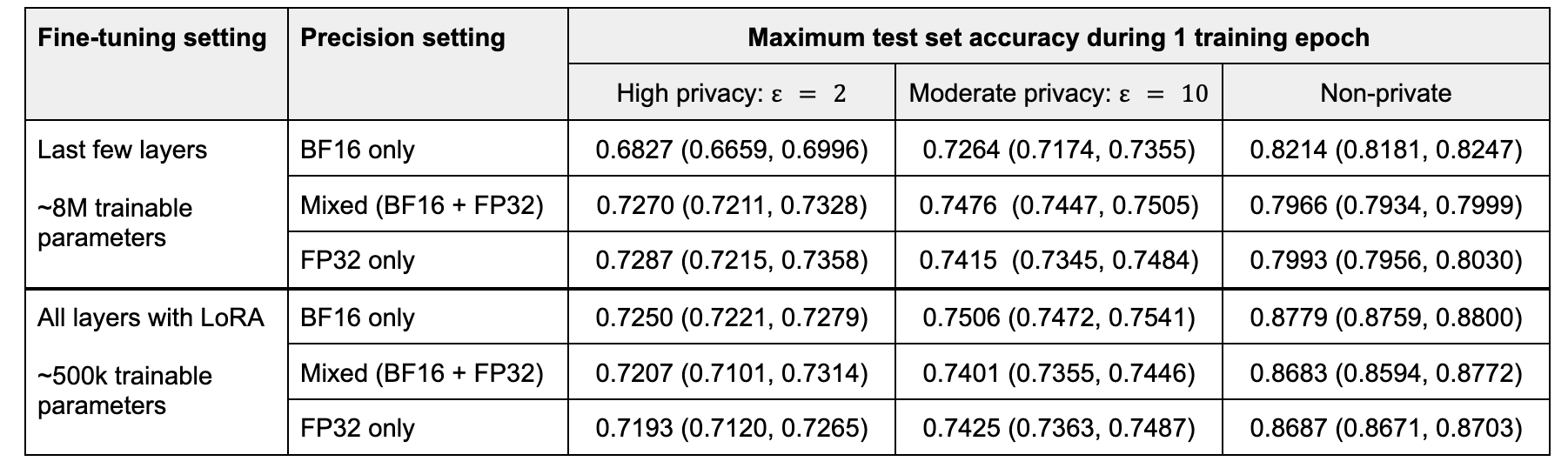Click the "High privacy: ε = 2" subheader
1568x468 pixels.
pos(731,93)
